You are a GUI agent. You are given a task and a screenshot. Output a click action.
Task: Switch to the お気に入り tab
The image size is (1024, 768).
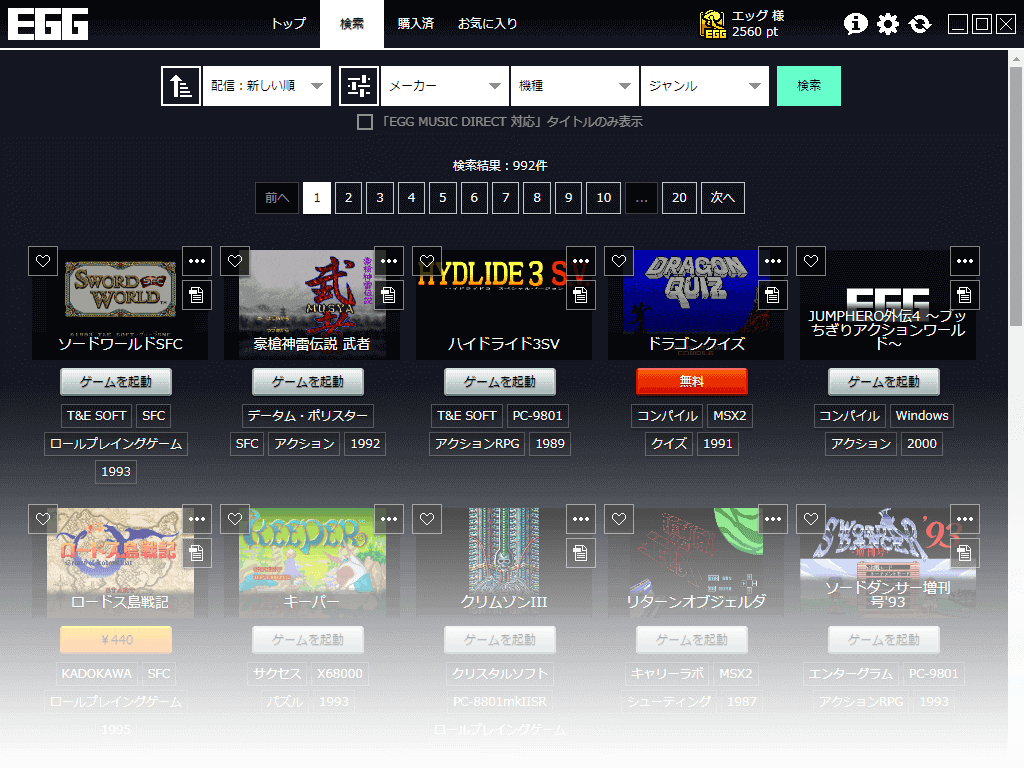point(488,24)
